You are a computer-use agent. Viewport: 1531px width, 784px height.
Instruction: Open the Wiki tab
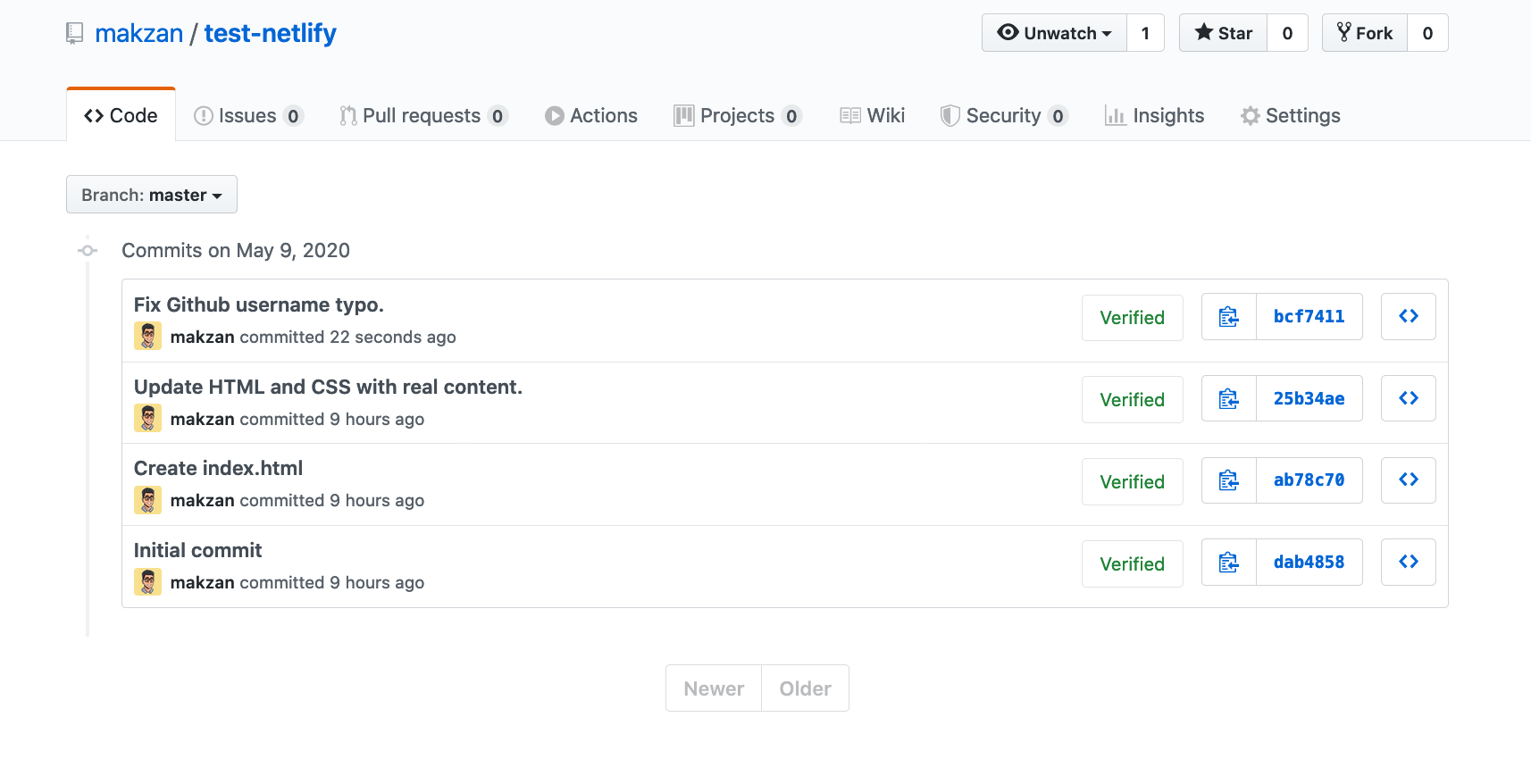[873, 115]
